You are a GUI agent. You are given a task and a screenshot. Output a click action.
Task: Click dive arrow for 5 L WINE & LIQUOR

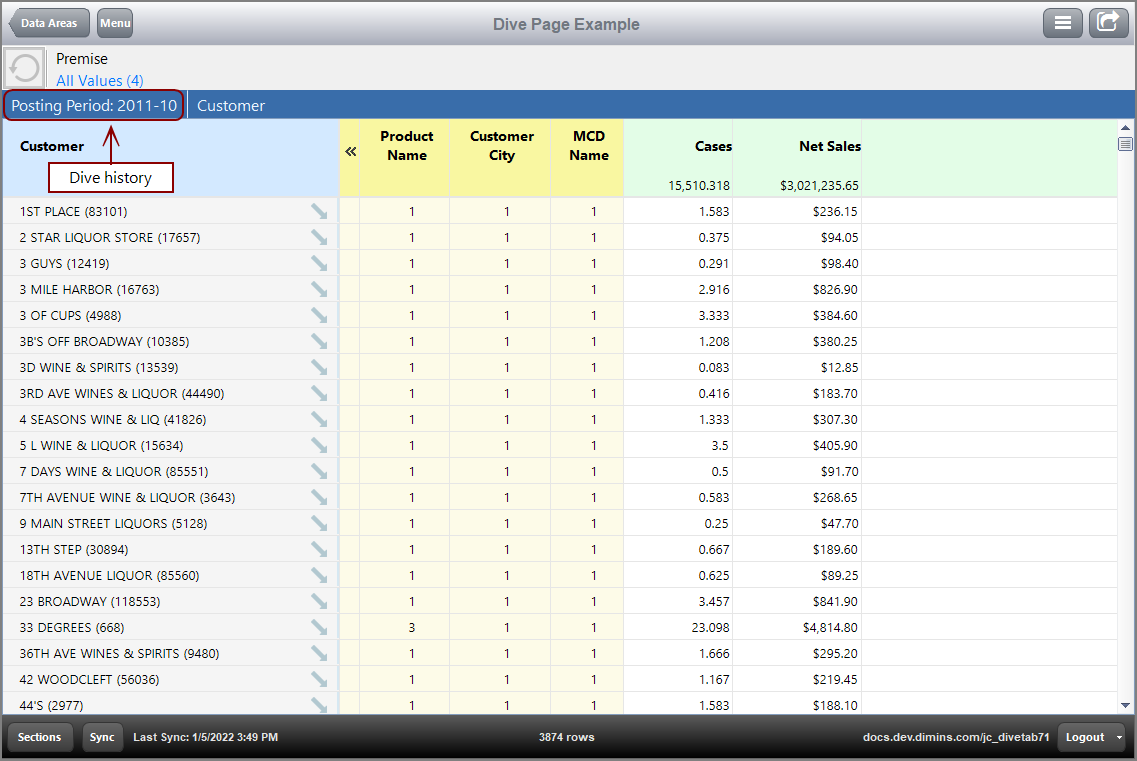(x=319, y=445)
